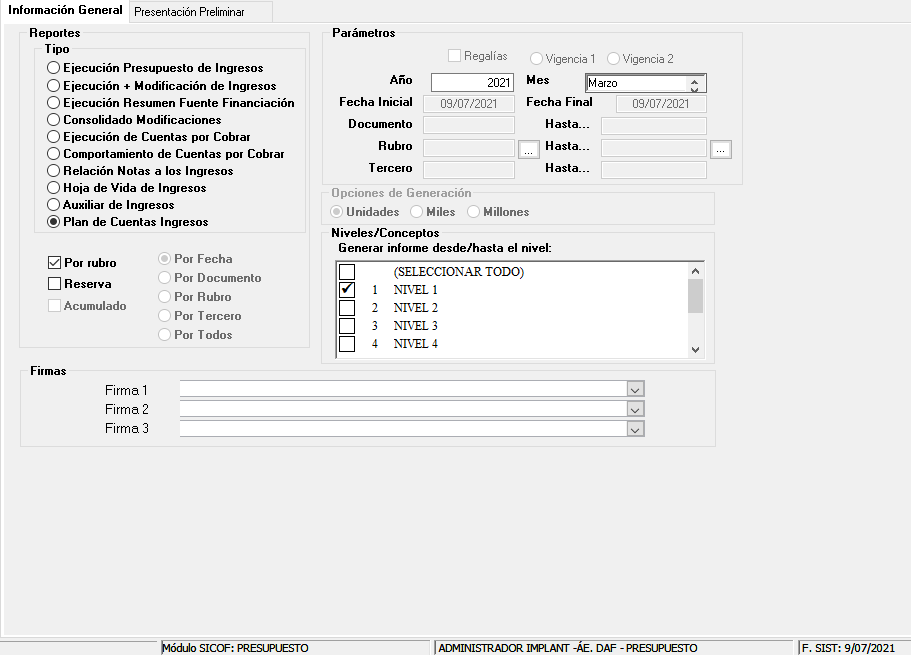Open the Firma 2 dropdown list
Viewport: 911px width, 655px height.
point(635,409)
